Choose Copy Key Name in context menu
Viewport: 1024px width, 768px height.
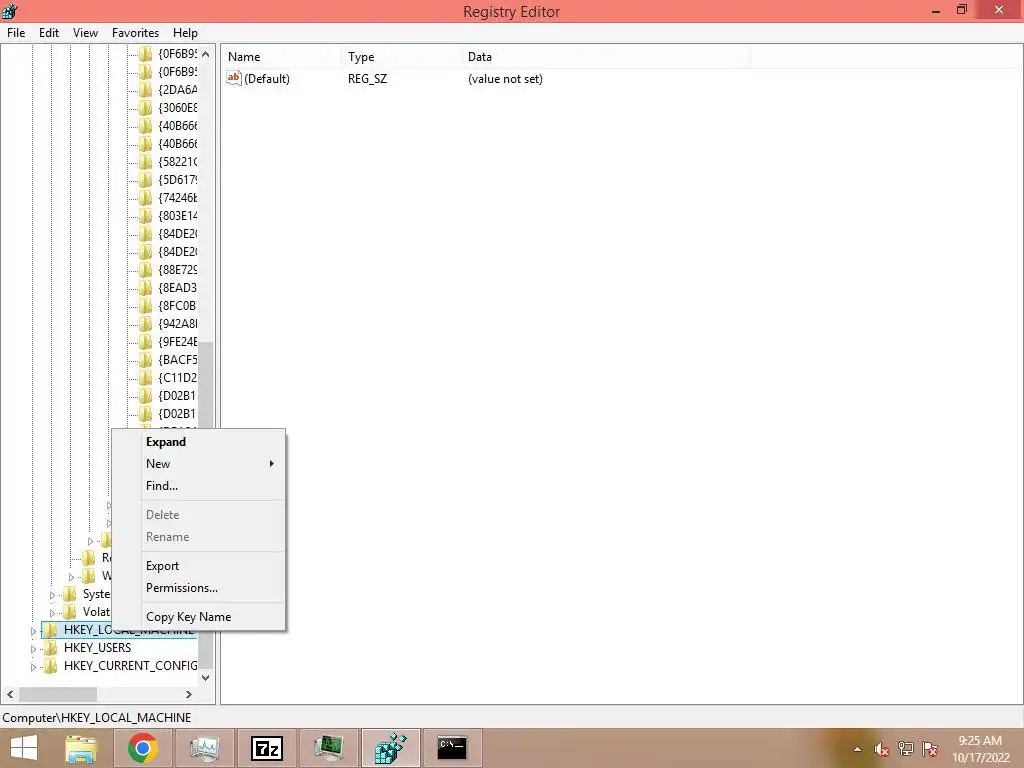(x=199, y=617)
